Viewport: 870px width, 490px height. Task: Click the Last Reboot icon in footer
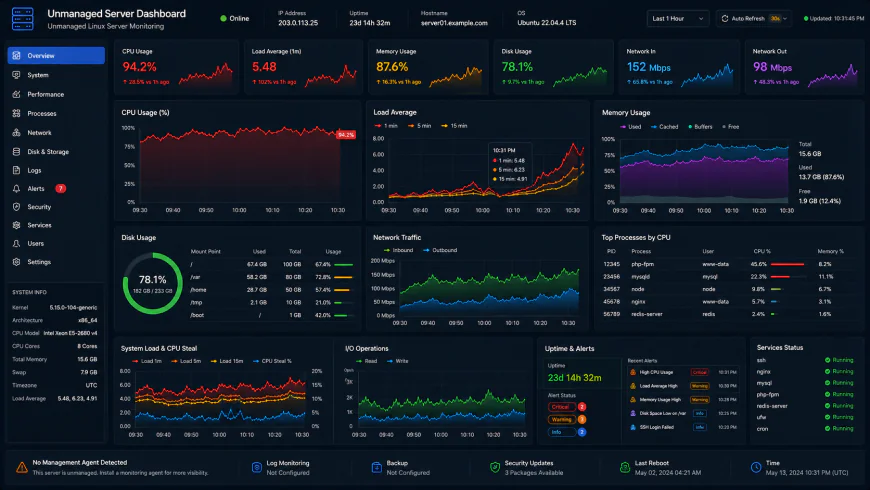tap(625, 468)
